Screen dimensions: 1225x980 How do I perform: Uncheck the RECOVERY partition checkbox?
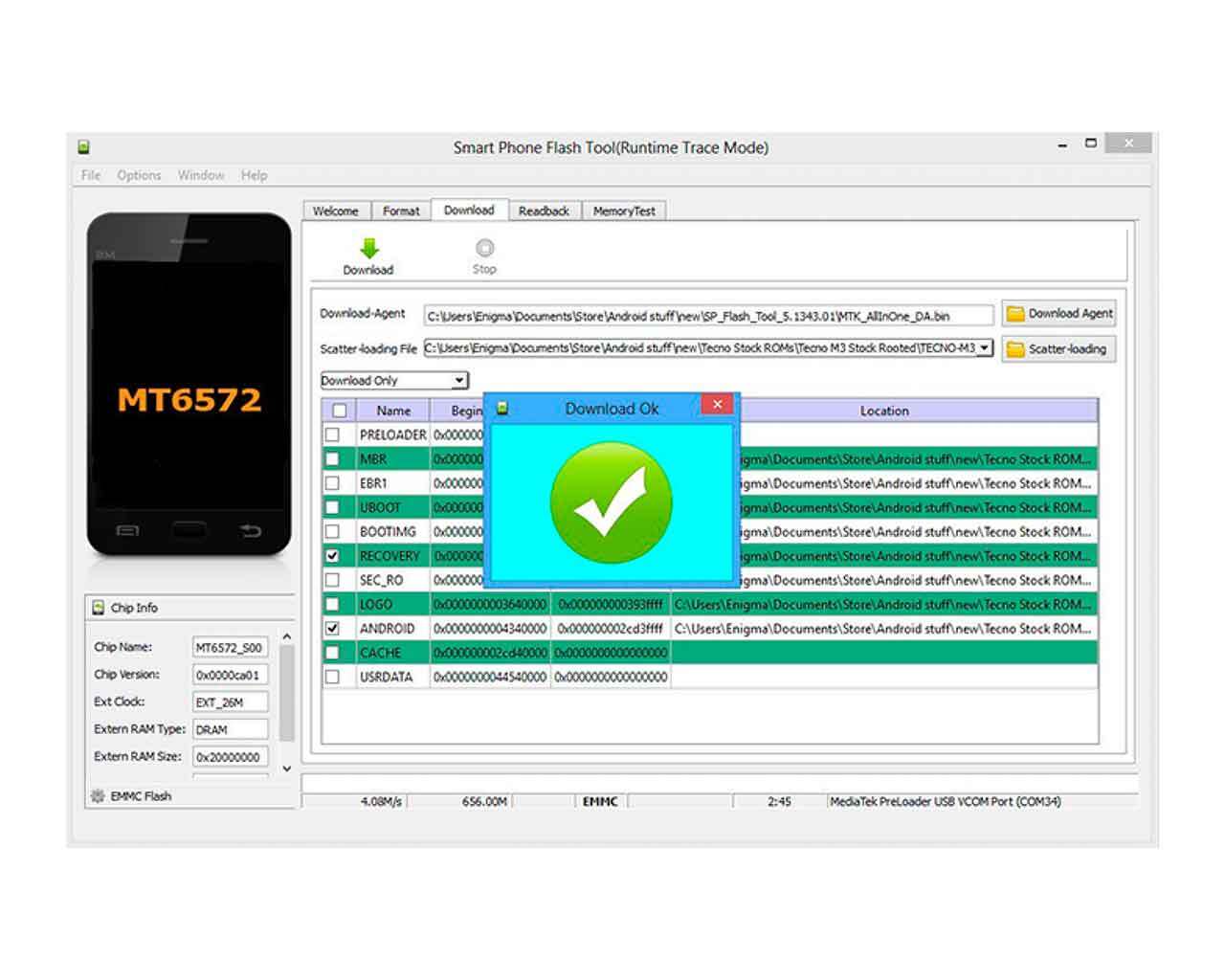[332, 556]
